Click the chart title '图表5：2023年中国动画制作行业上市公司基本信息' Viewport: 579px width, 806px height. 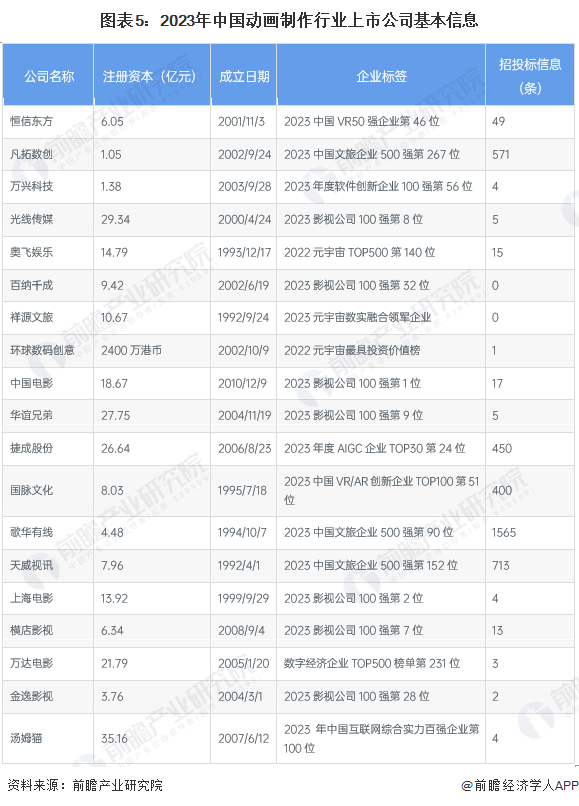pos(289,21)
